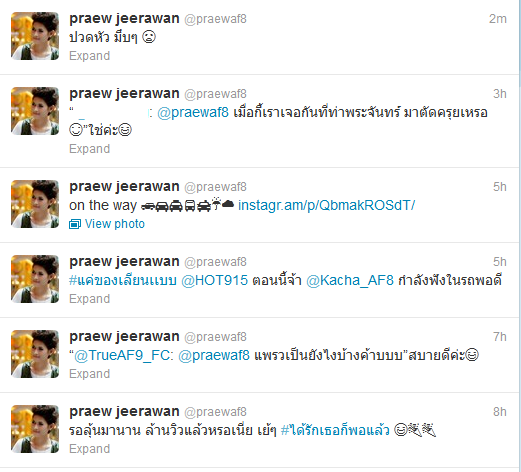Screen dimensions: 521x472
Task: Expand the 8h tweet at the bottom
Action: 89,449
